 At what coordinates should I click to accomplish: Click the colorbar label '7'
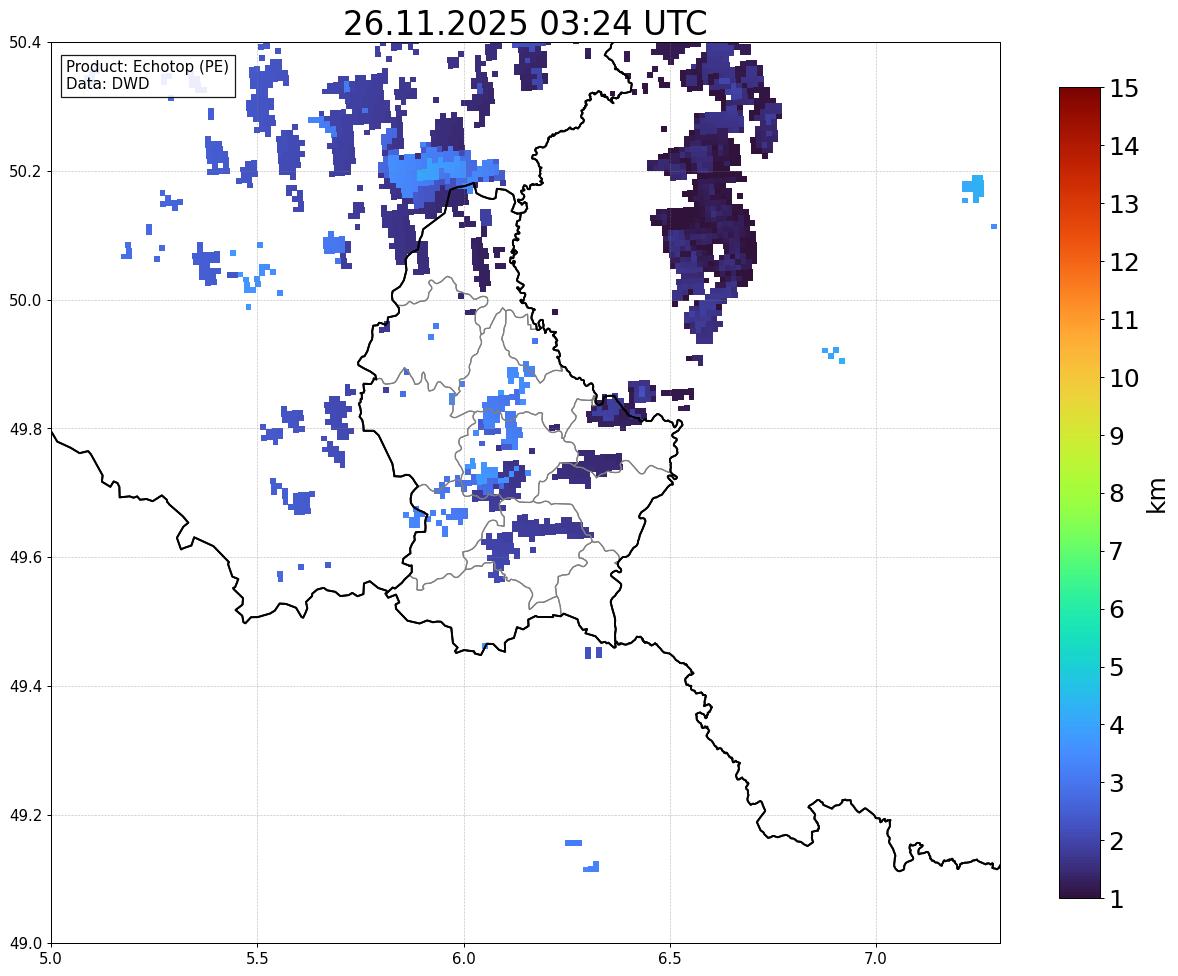coord(1117,551)
